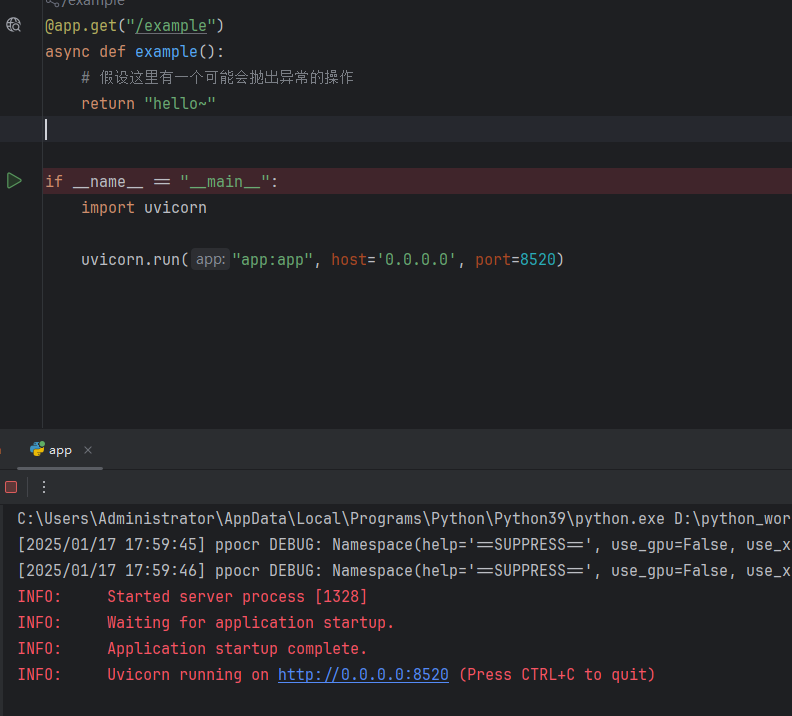Click the highlighted if __name__ line
Viewport: 792px width, 716px height.
click(x=160, y=182)
